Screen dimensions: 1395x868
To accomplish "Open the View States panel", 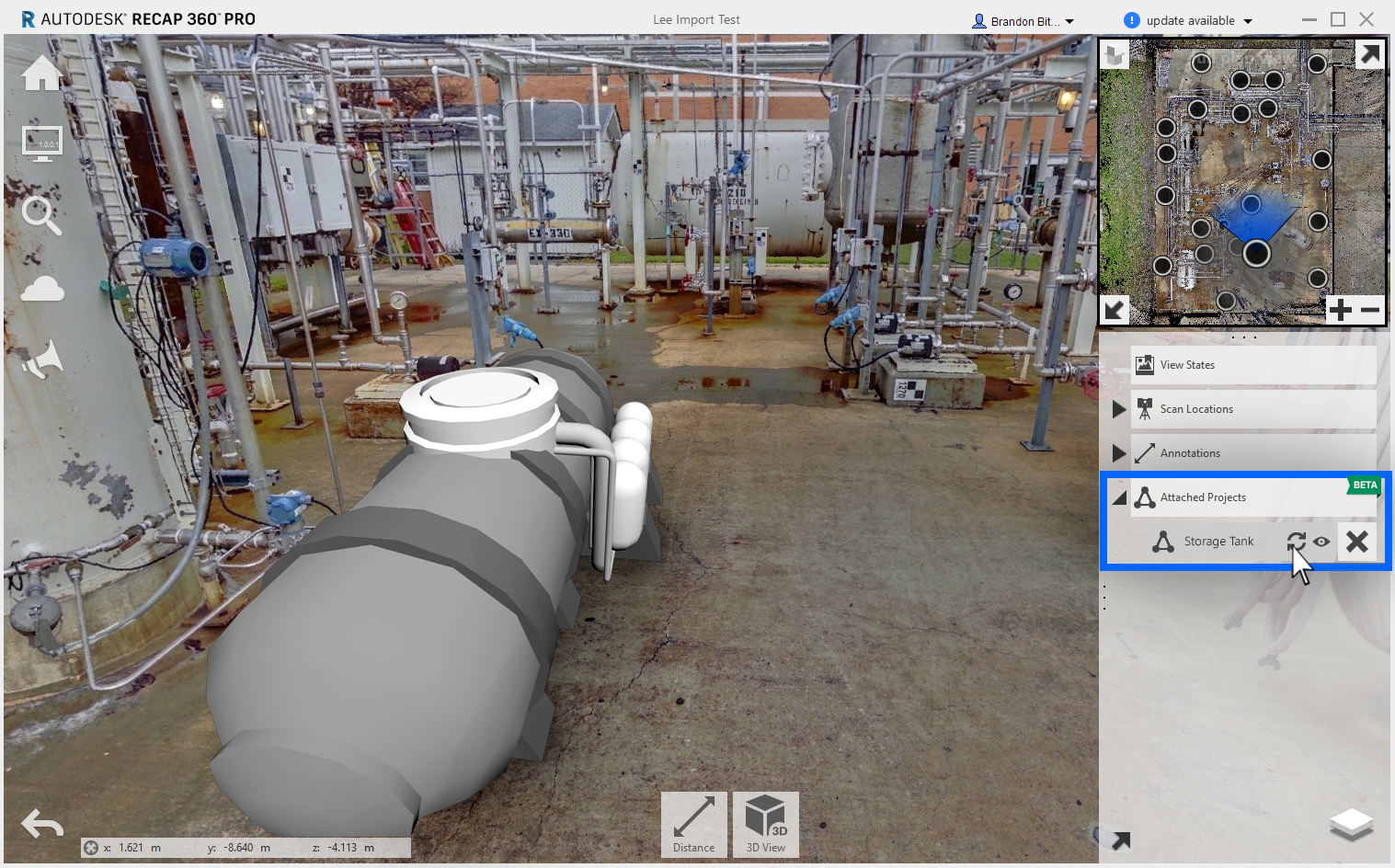I will 1253,365.
